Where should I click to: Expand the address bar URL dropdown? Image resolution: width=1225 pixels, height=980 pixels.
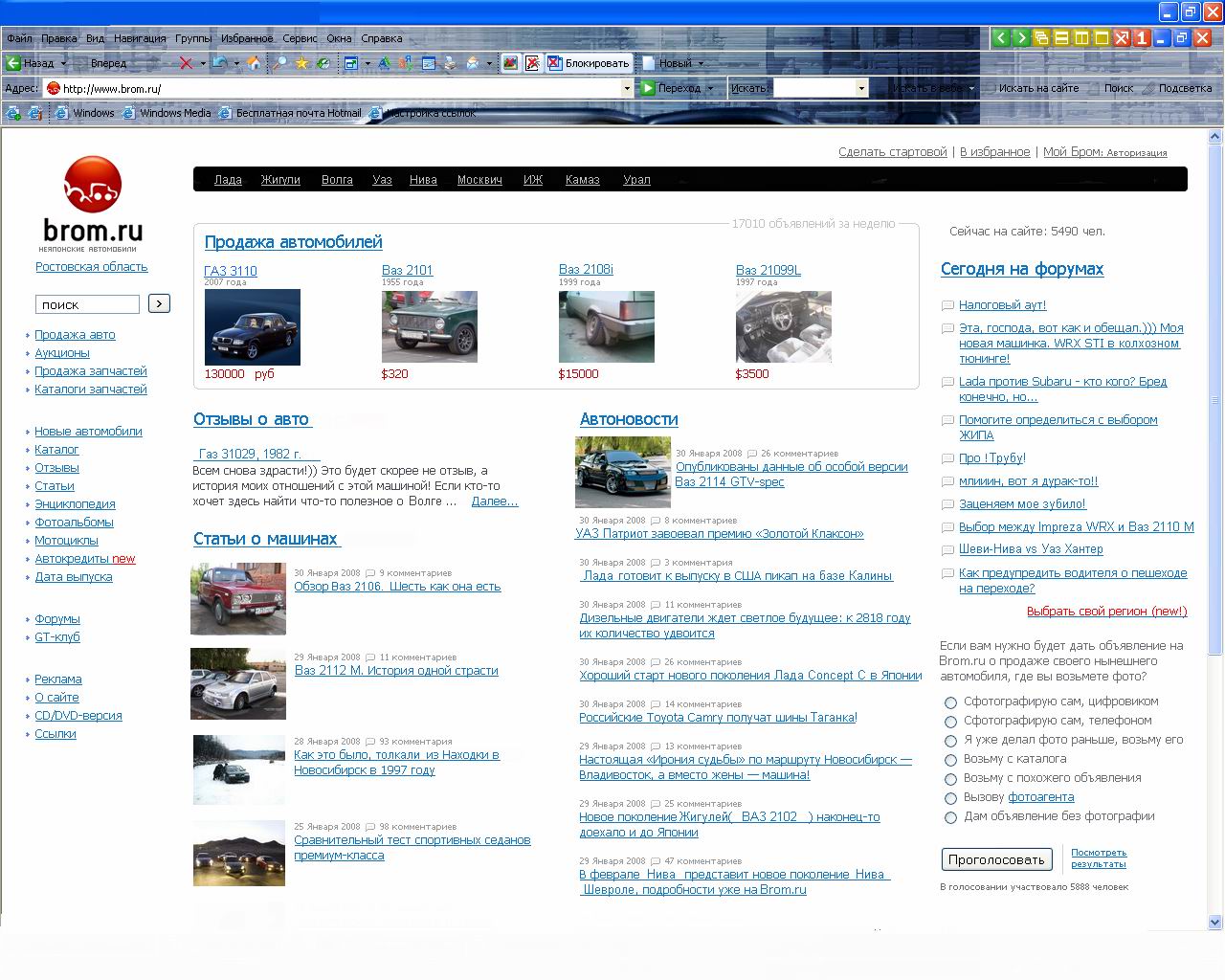click(x=627, y=88)
